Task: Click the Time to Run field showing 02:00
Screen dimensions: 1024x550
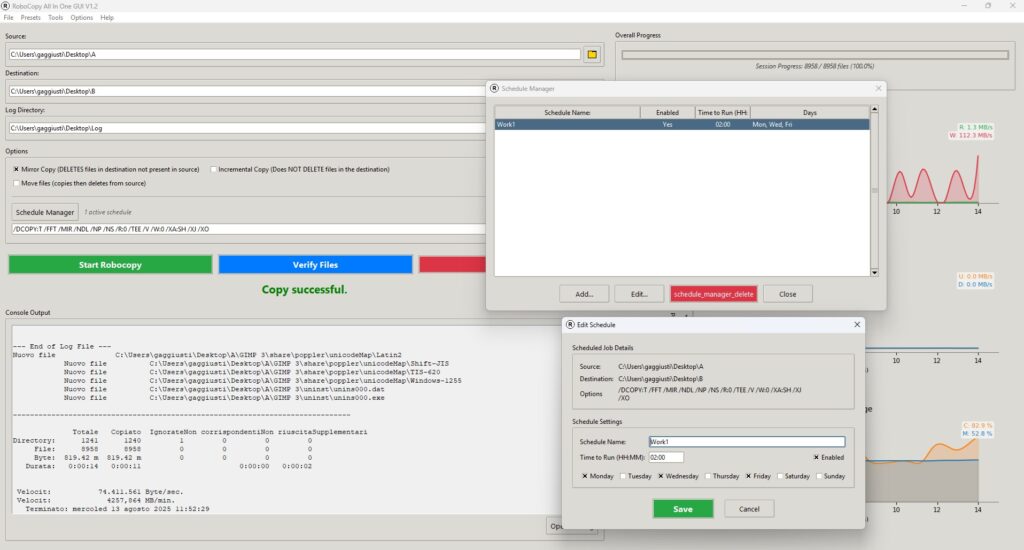Action: click(666, 457)
